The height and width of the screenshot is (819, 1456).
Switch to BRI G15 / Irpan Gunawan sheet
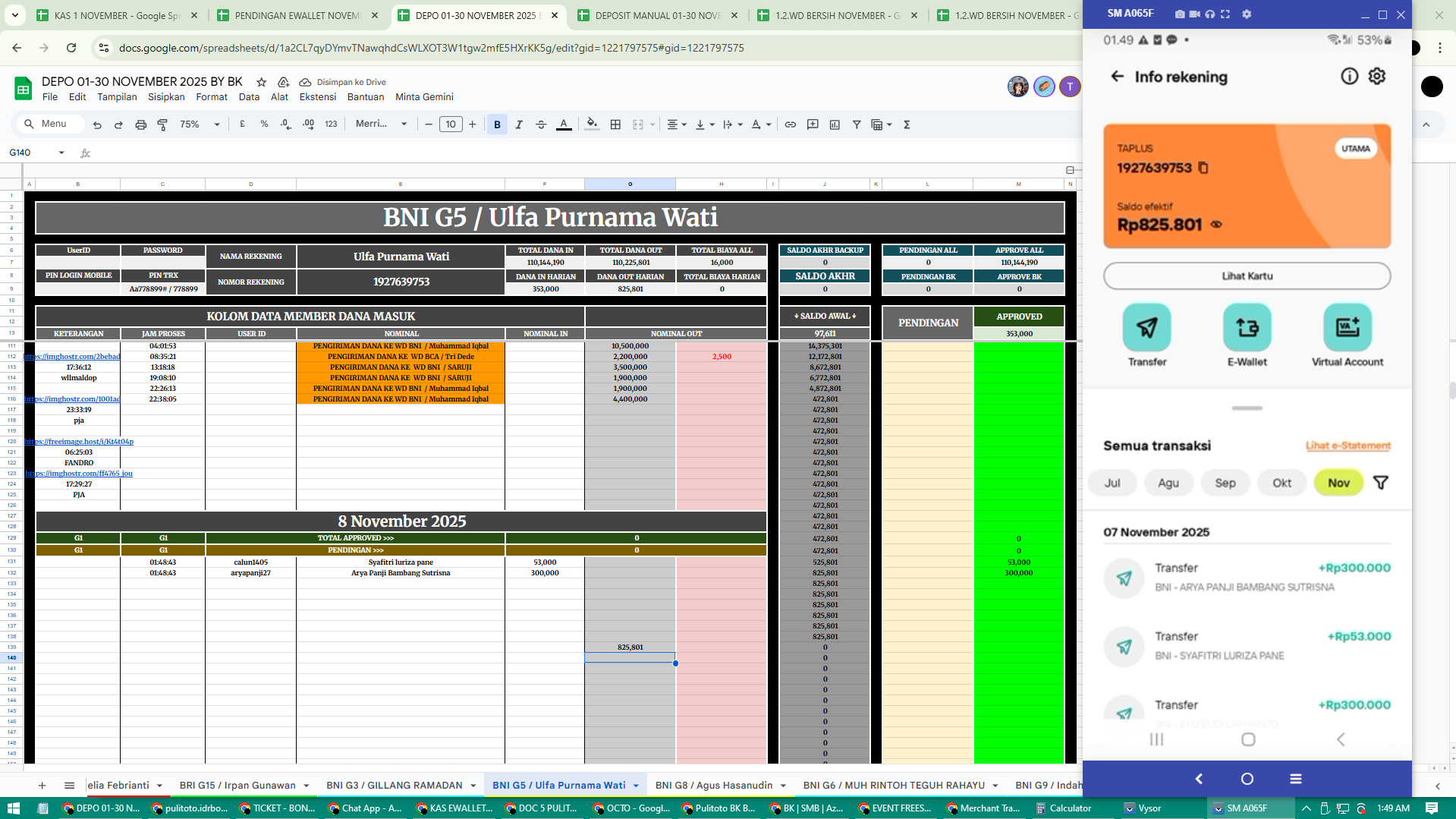click(x=237, y=786)
